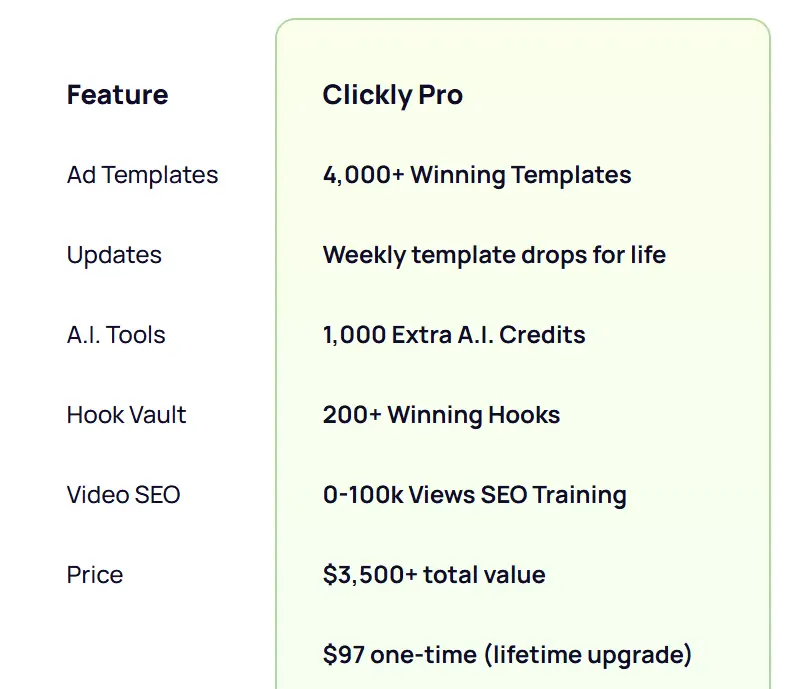Select the Clickly Pro column heading
Viewport: 800px width, 689px height.
tap(392, 95)
